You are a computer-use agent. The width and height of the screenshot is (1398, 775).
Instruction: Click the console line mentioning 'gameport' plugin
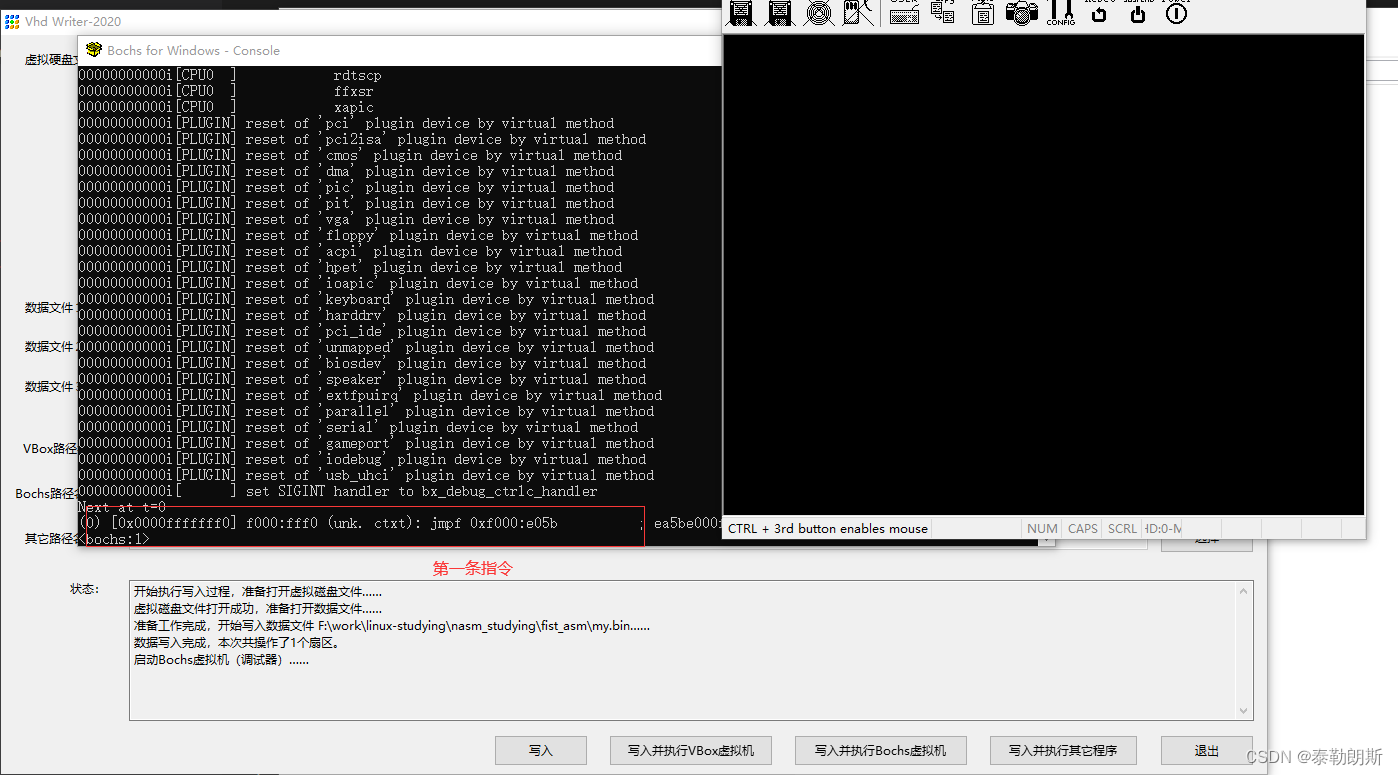tap(366, 443)
